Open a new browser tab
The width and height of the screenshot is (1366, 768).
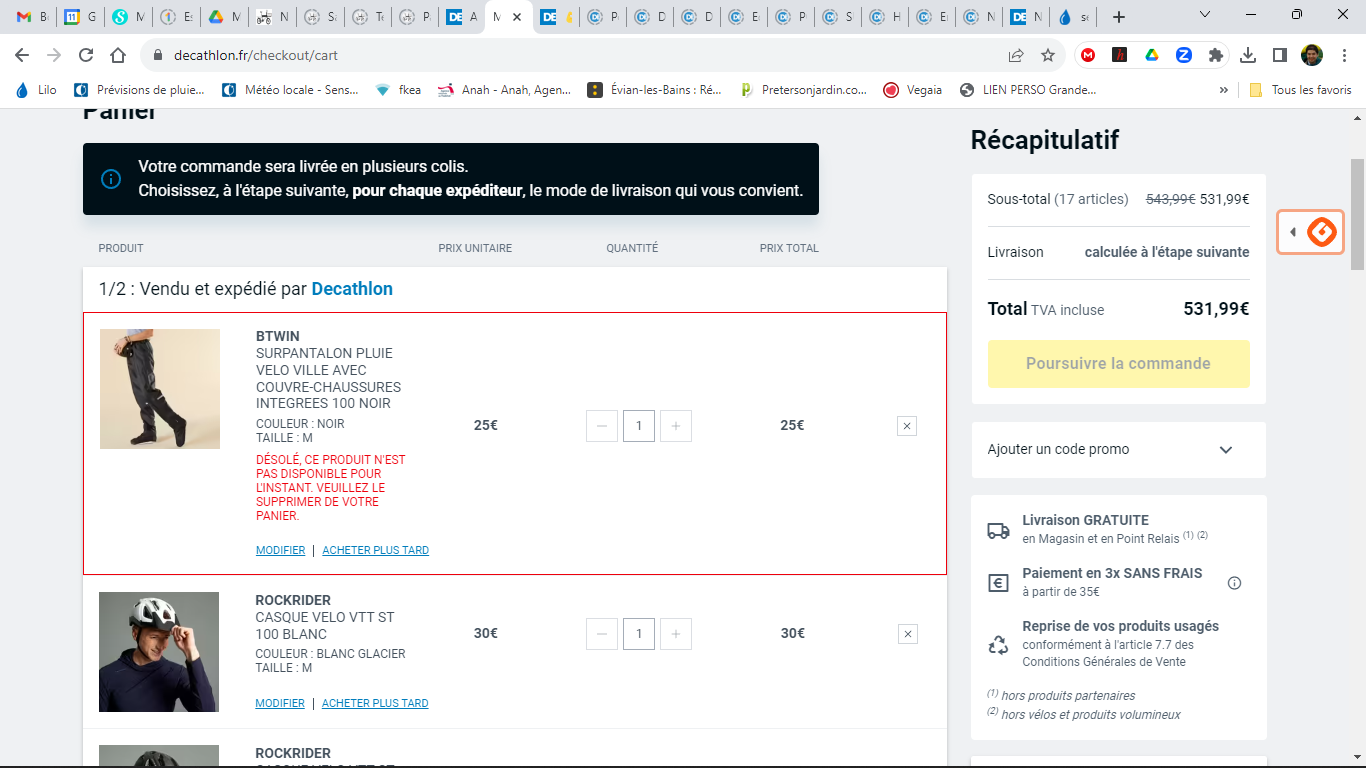tap(1118, 17)
